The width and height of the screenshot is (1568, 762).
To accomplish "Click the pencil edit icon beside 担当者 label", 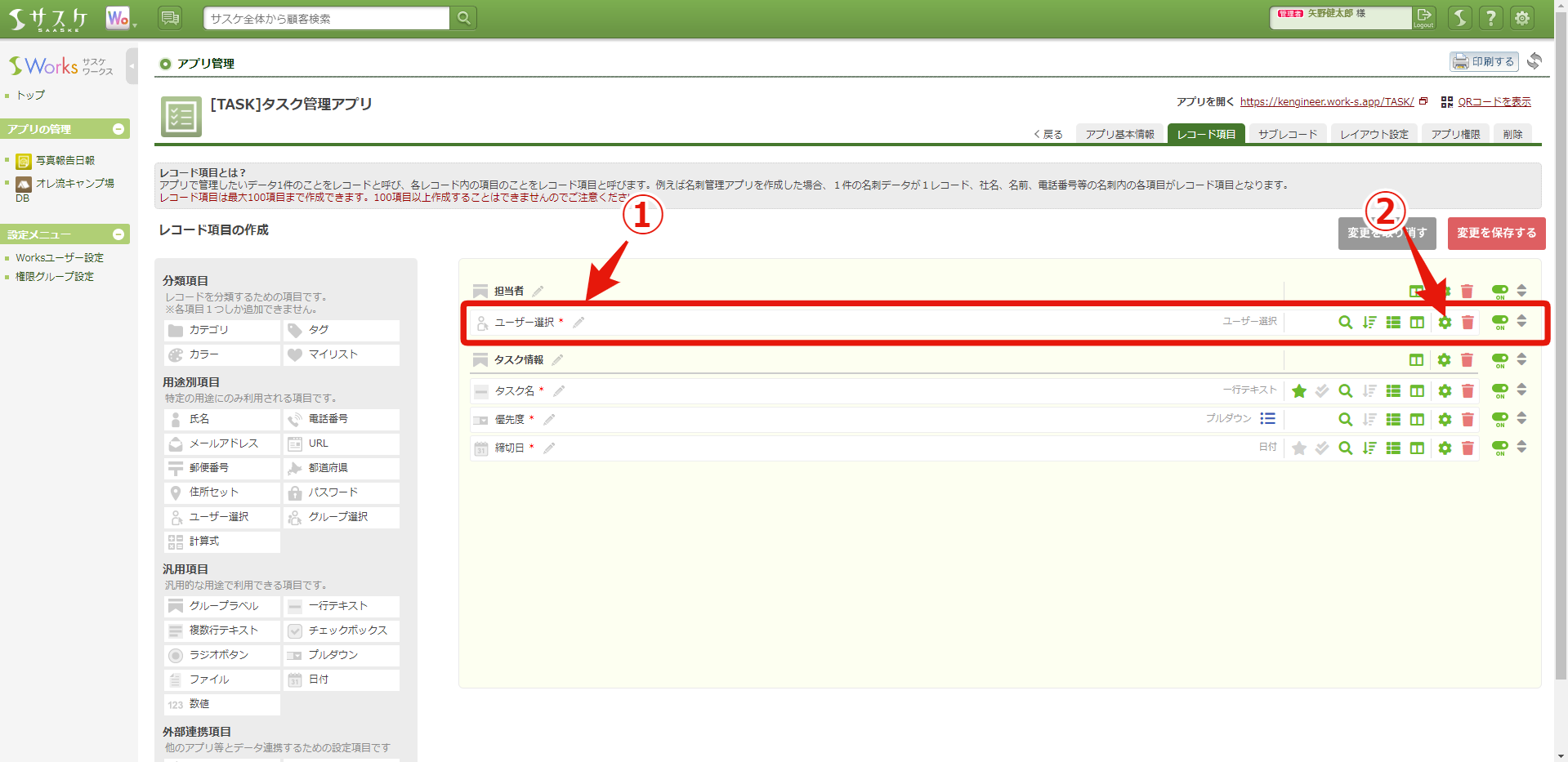I will [538, 290].
